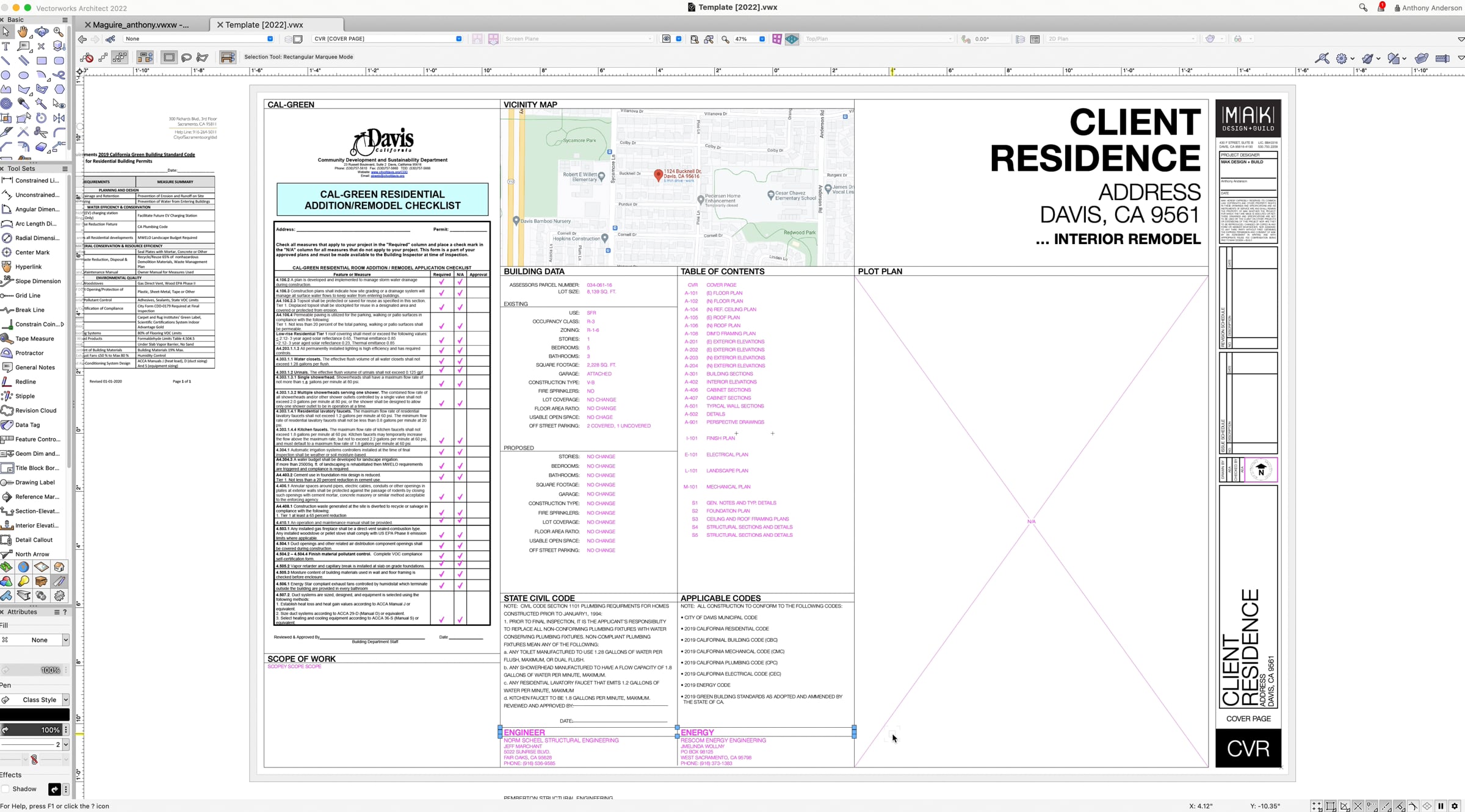Image resolution: width=1465 pixels, height=812 pixels.
Task: Activate Lasso Marquee selection mode
Action: coord(186,57)
